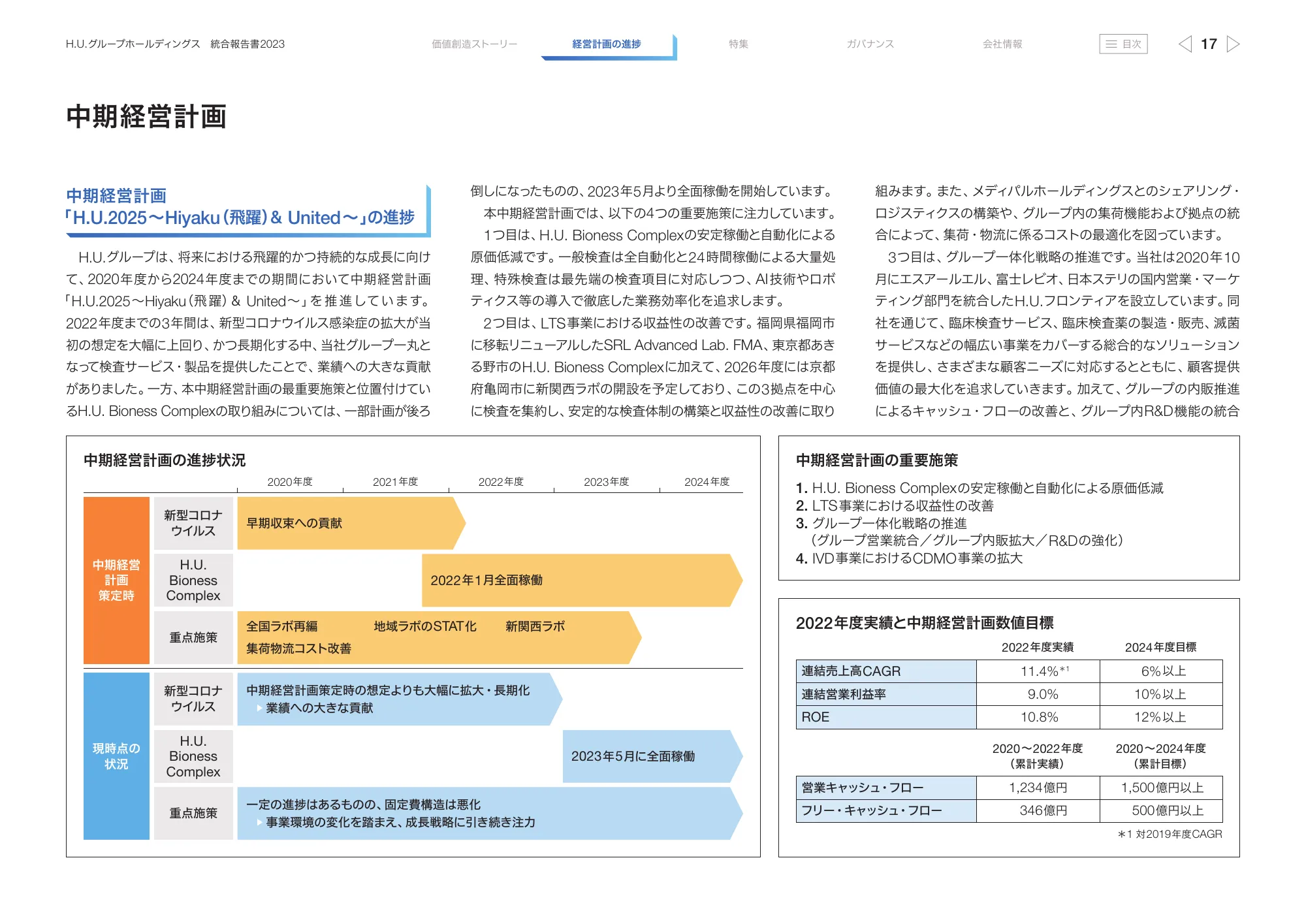
Task: Switch to 価値創造ストーリー tab
Action: pyautogui.click(x=474, y=44)
